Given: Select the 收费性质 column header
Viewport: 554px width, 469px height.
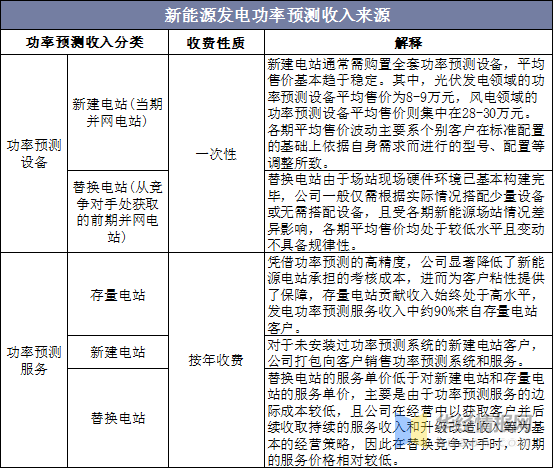Looking at the screenshot, I should tap(216, 43).
